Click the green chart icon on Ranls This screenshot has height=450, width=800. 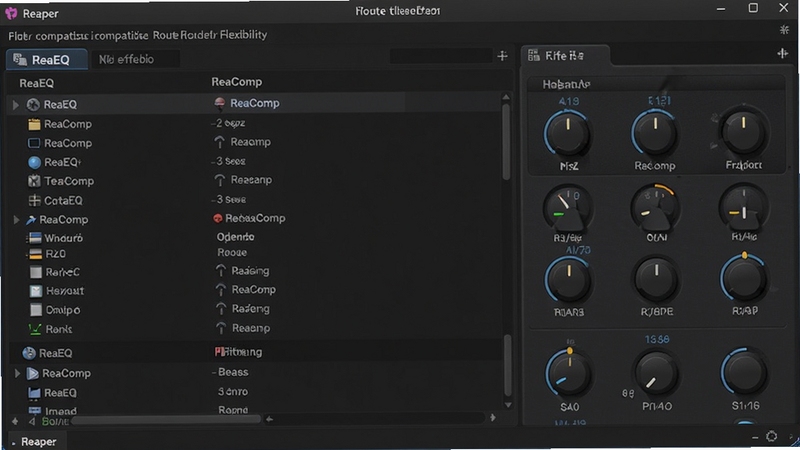click(x=35, y=329)
